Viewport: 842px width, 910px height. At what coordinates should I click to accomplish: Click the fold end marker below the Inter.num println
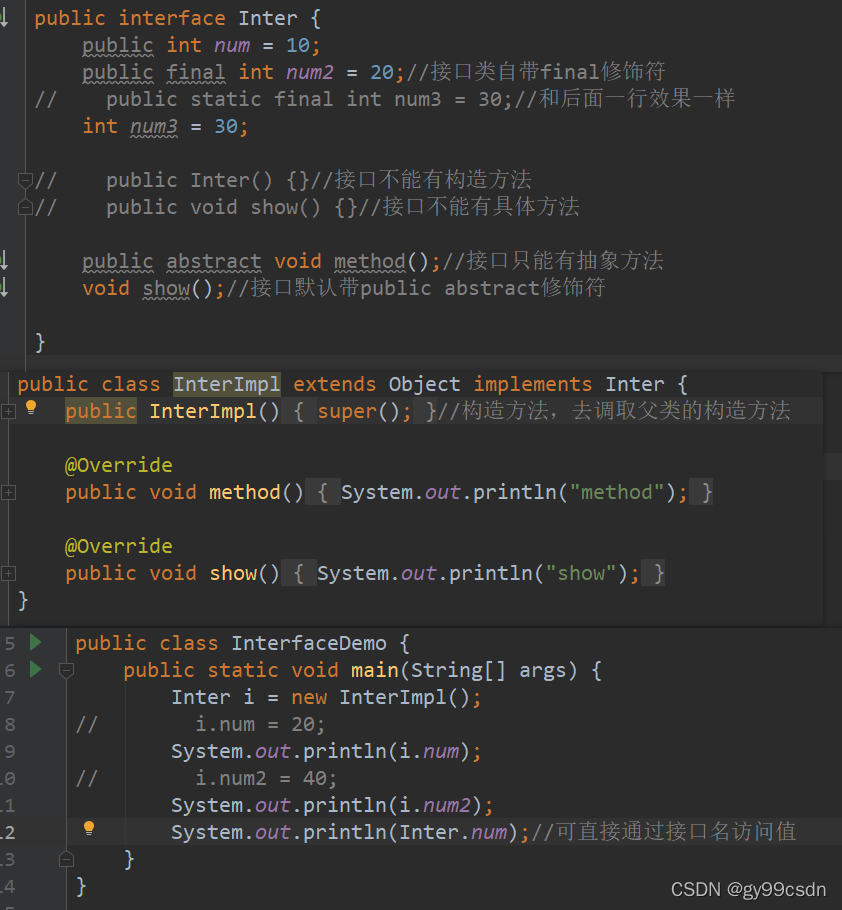[x=66, y=860]
